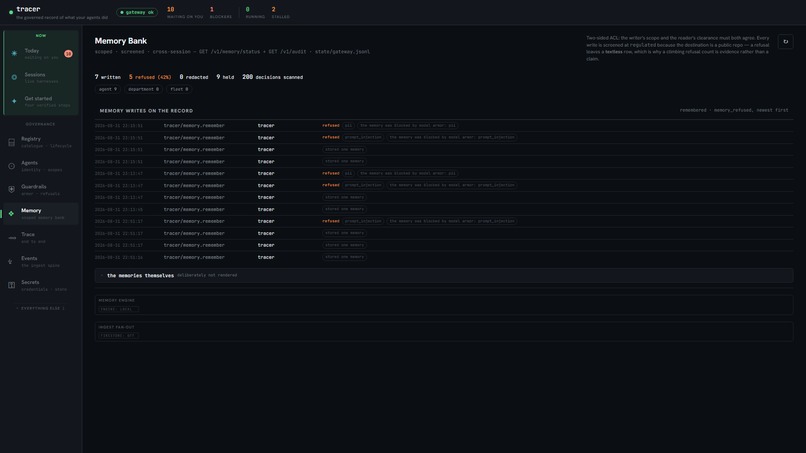
Task: Click the firestore chip under Ingest fan-out
Action: tap(118, 336)
